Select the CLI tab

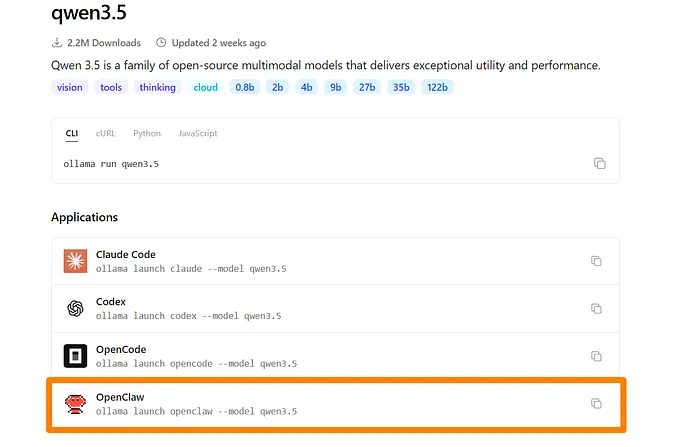pos(72,133)
